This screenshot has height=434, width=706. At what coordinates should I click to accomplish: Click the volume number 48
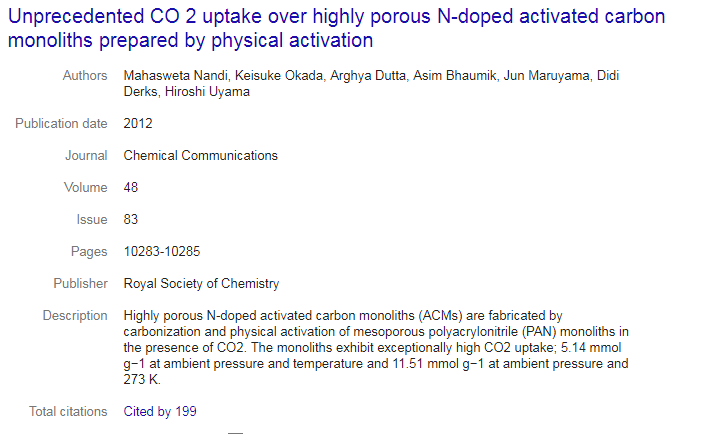[131, 187]
